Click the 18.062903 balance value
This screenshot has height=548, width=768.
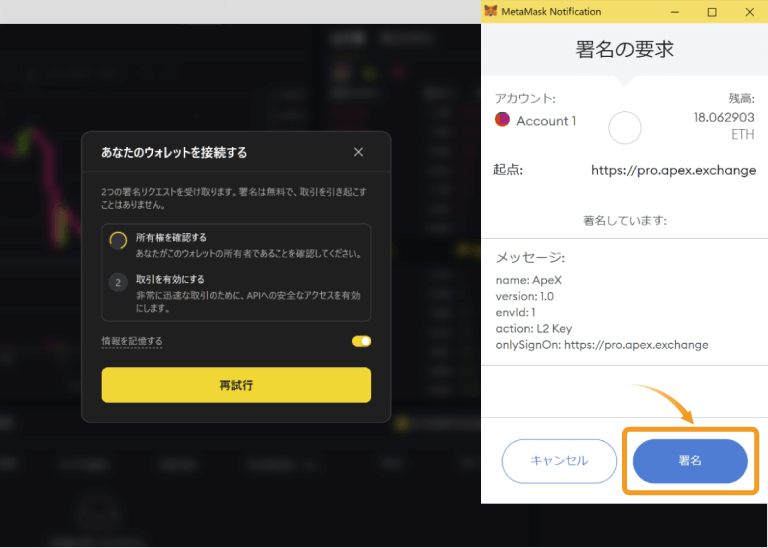[x=724, y=118]
